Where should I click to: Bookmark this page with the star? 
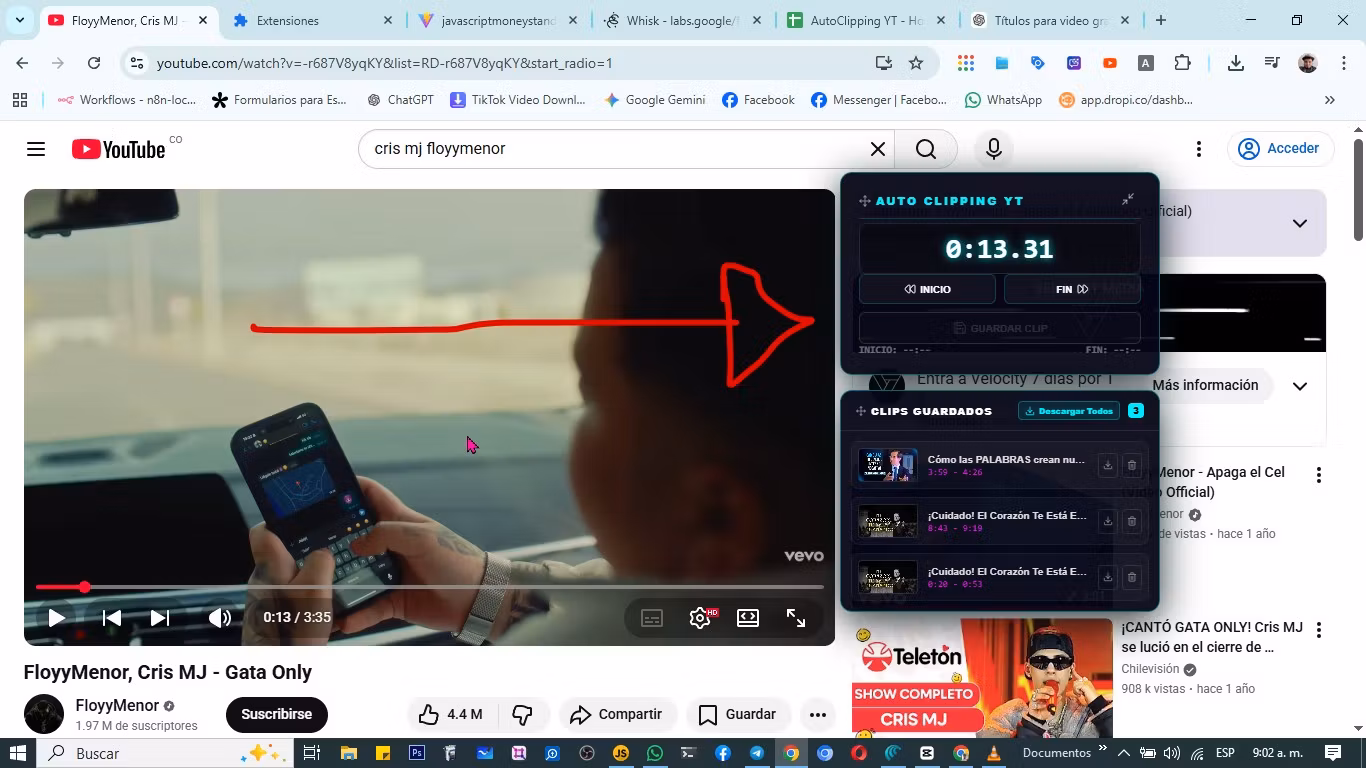pyautogui.click(x=916, y=63)
